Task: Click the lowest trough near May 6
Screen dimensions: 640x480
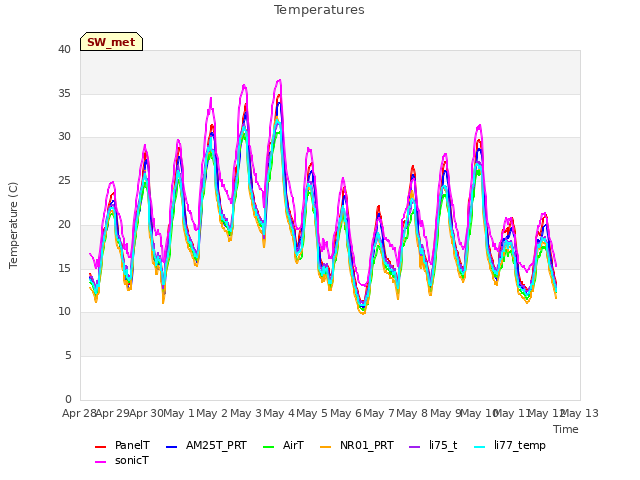Action: pyautogui.click(x=363, y=313)
